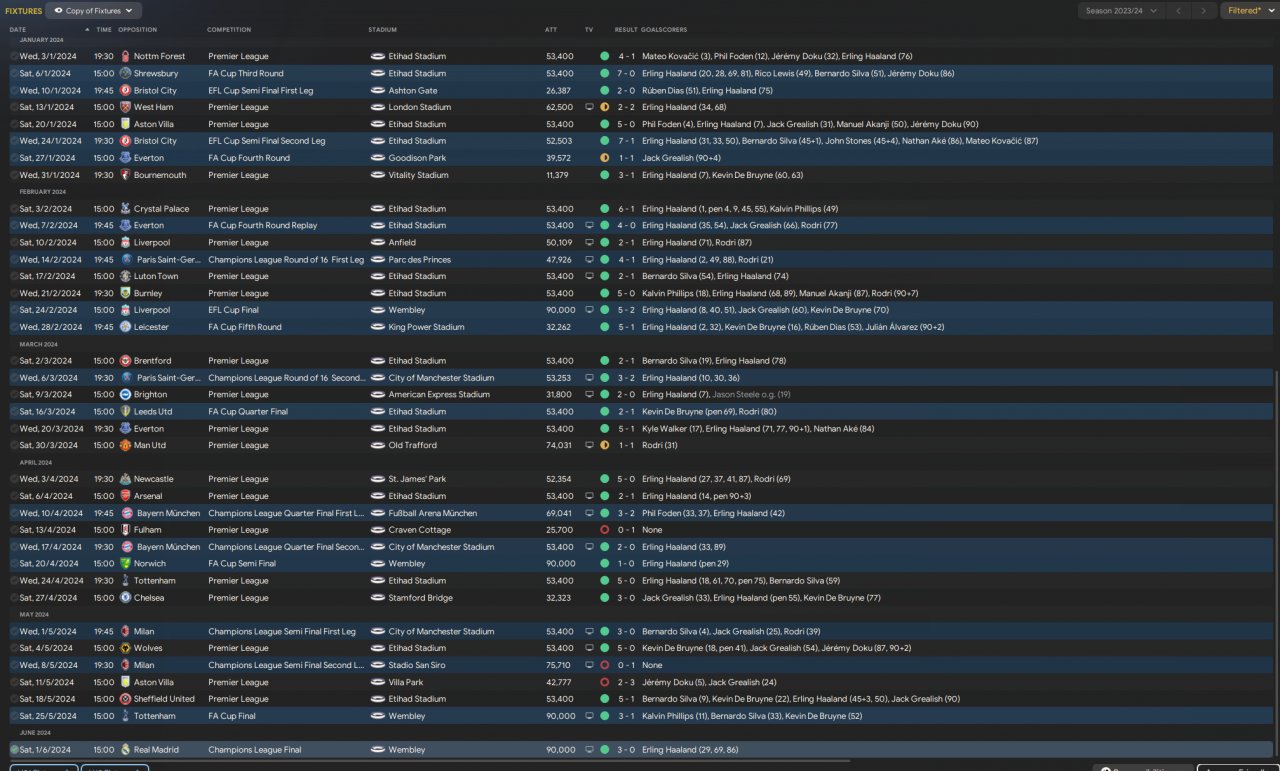Select the Arsenal club crest

[x=125, y=496]
